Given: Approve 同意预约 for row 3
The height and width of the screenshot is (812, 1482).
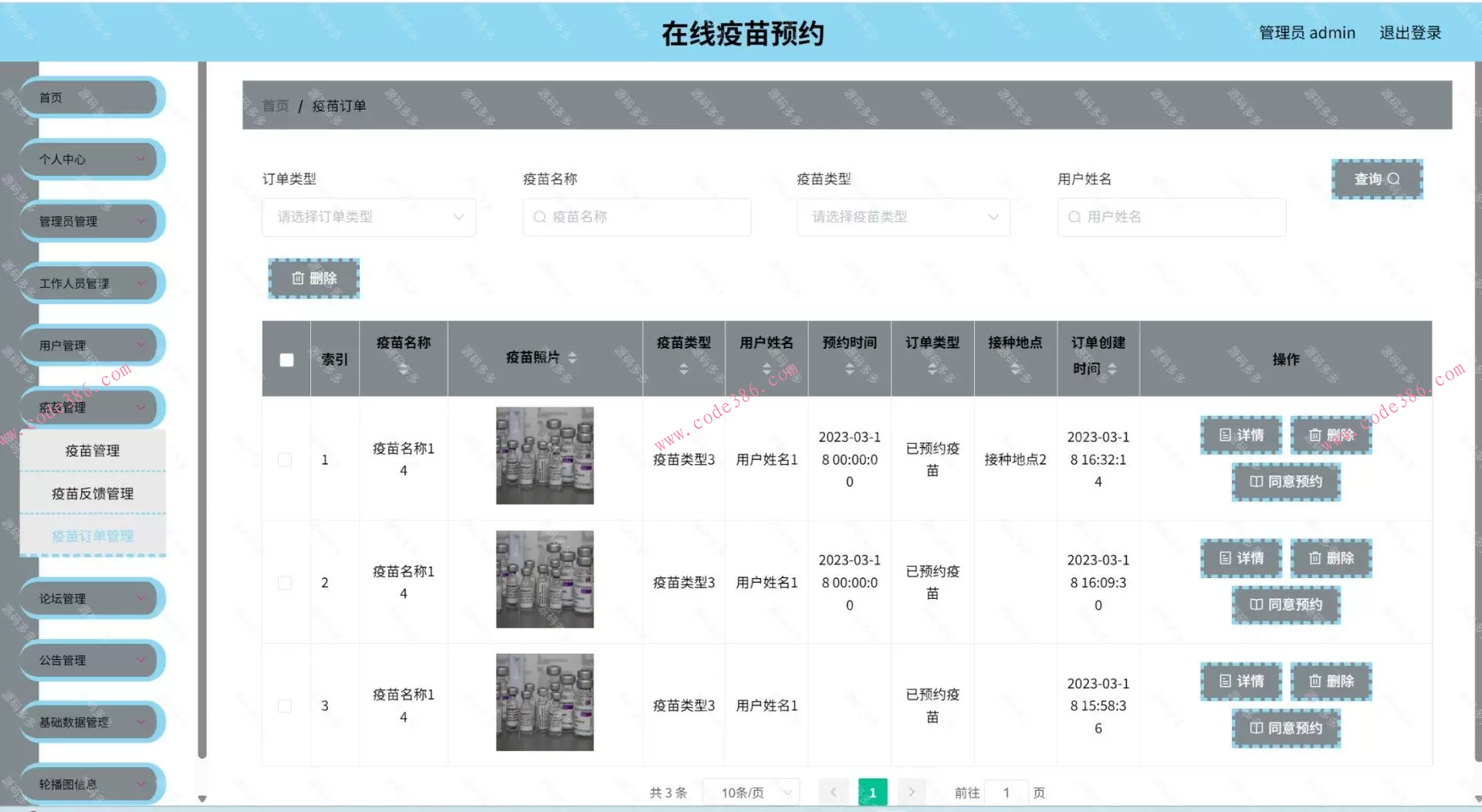Looking at the screenshot, I should tap(1286, 728).
